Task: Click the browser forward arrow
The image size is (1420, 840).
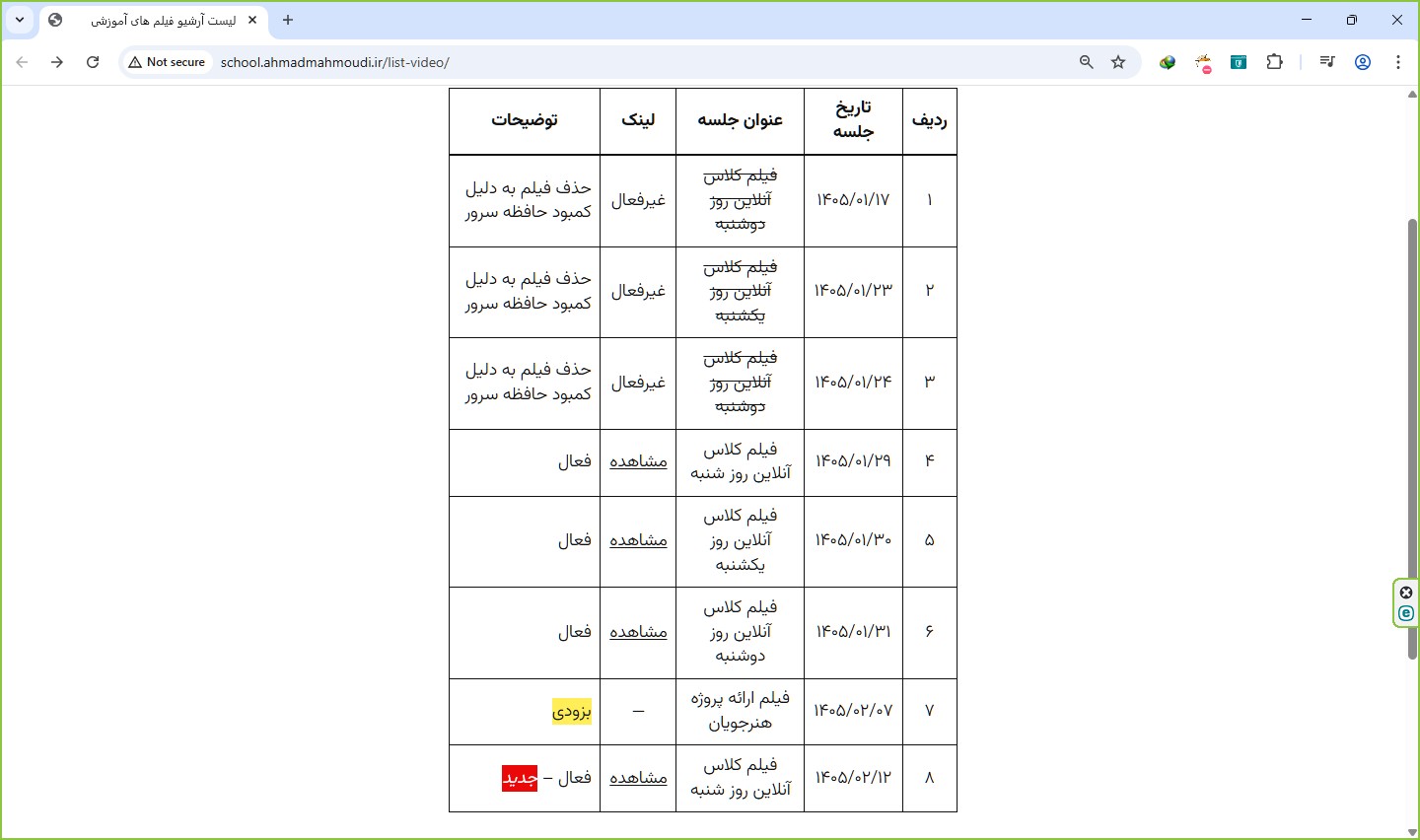Action: pos(57,62)
